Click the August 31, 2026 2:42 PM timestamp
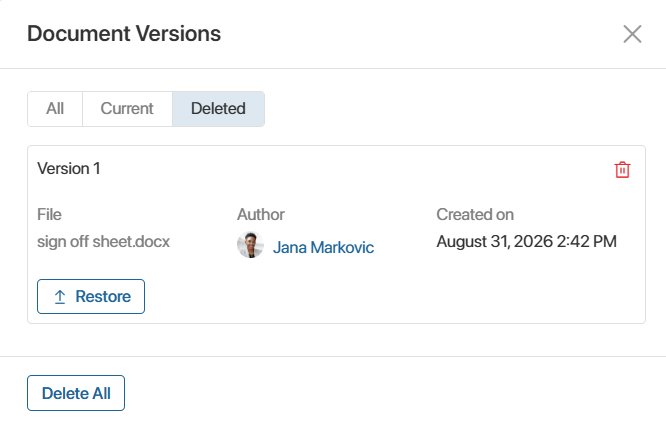Image resolution: width=666 pixels, height=423 pixels. coord(527,242)
